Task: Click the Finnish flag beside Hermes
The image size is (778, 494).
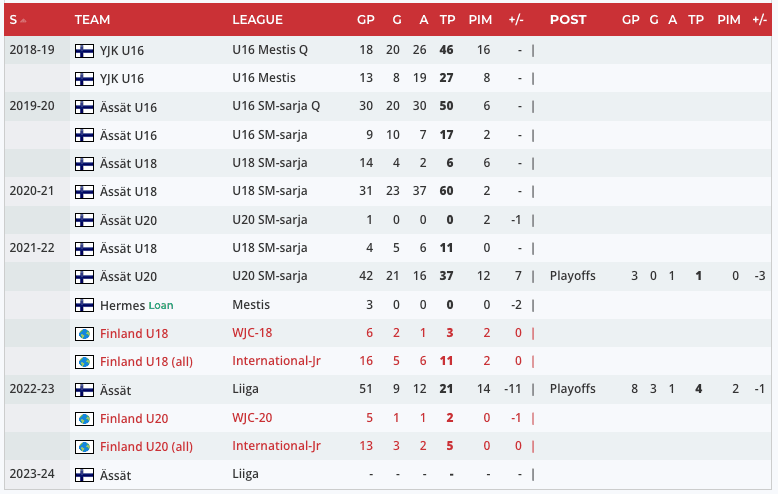Action: tap(84, 305)
